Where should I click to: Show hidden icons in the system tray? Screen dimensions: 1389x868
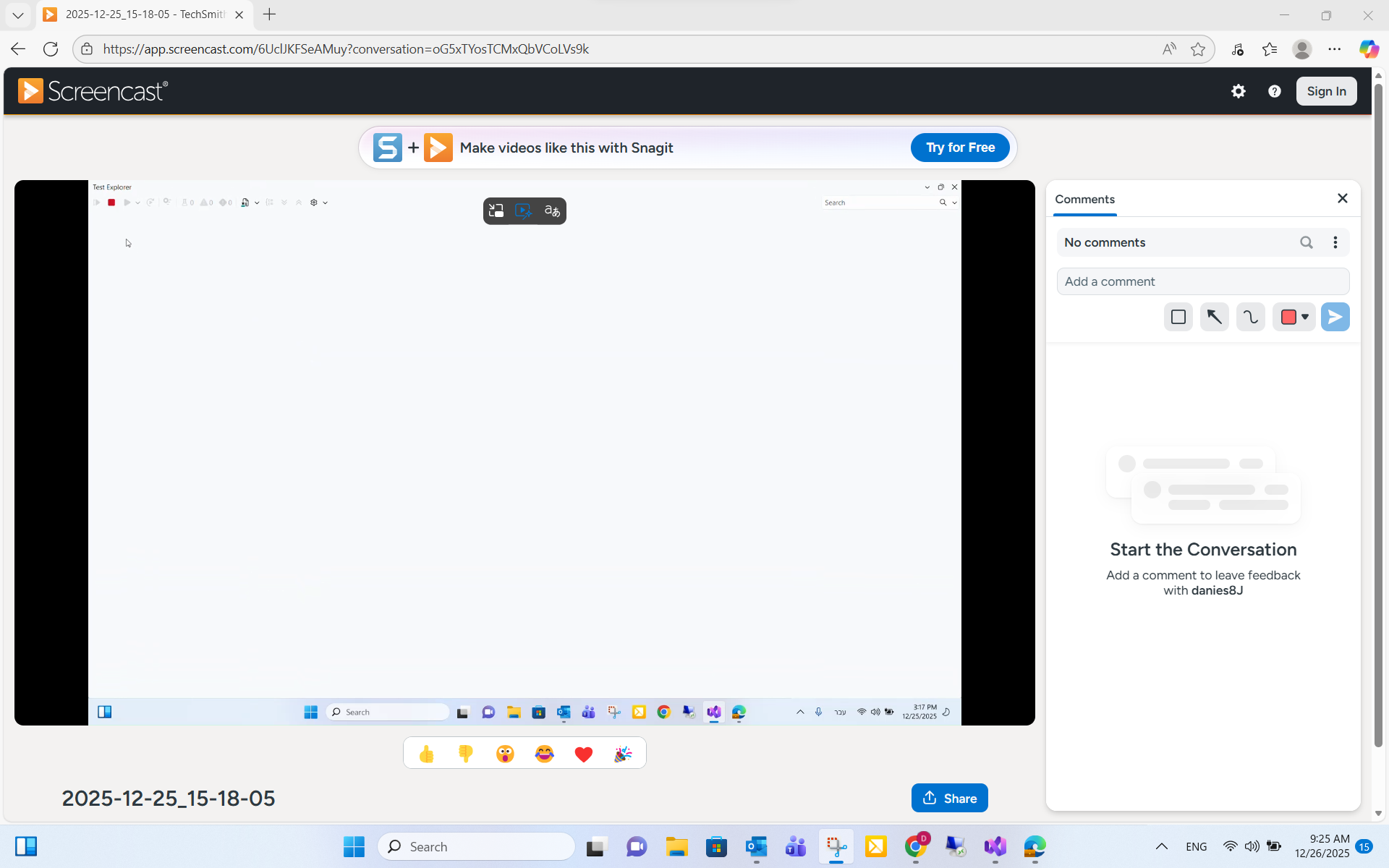(1162, 846)
